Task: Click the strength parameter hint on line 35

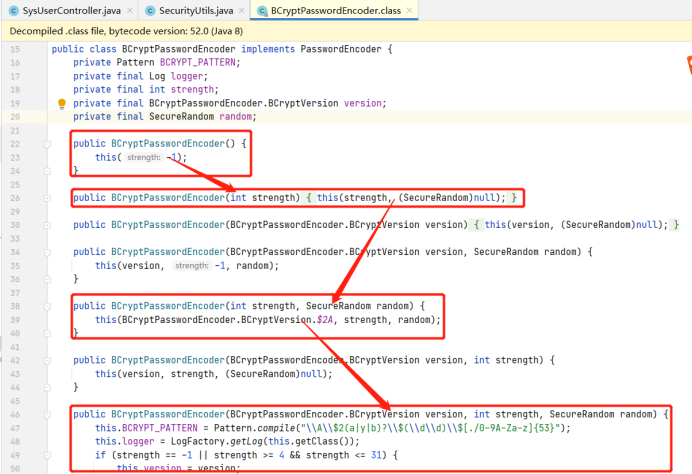Action: [x=192, y=266]
